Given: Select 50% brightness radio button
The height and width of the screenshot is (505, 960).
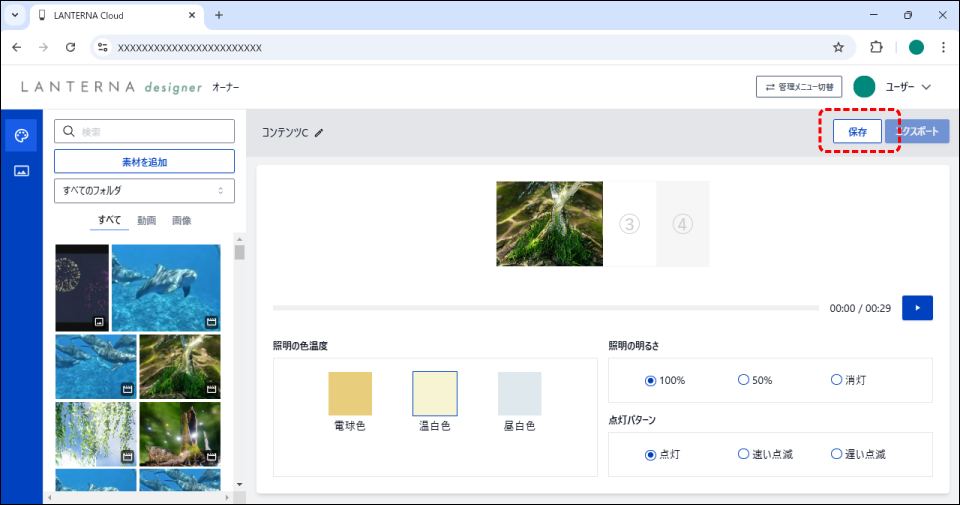Looking at the screenshot, I should point(743,380).
